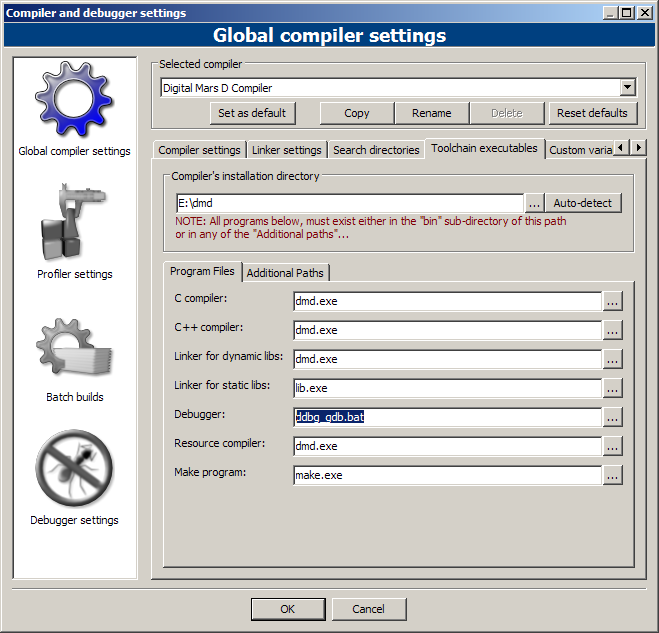Browse for Debugger executable
This screenshot has height=633, width=659.
pos(612,417)
